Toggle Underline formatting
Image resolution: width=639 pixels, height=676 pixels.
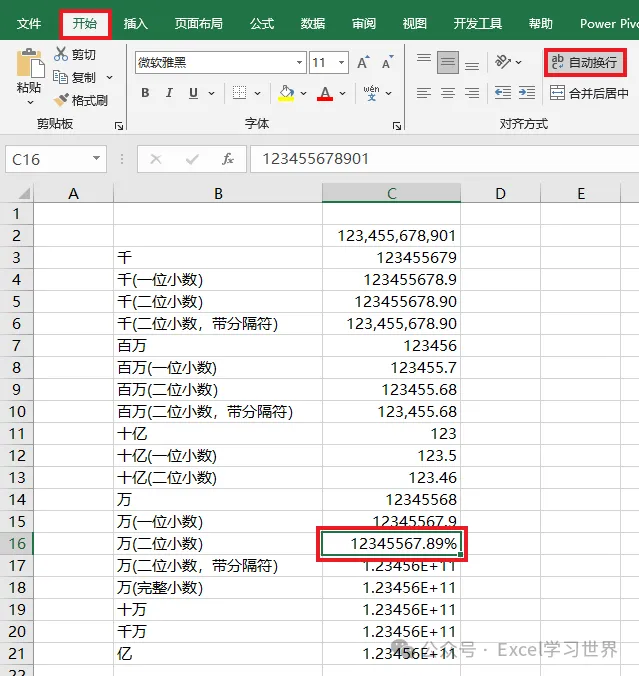click(194, 93)
